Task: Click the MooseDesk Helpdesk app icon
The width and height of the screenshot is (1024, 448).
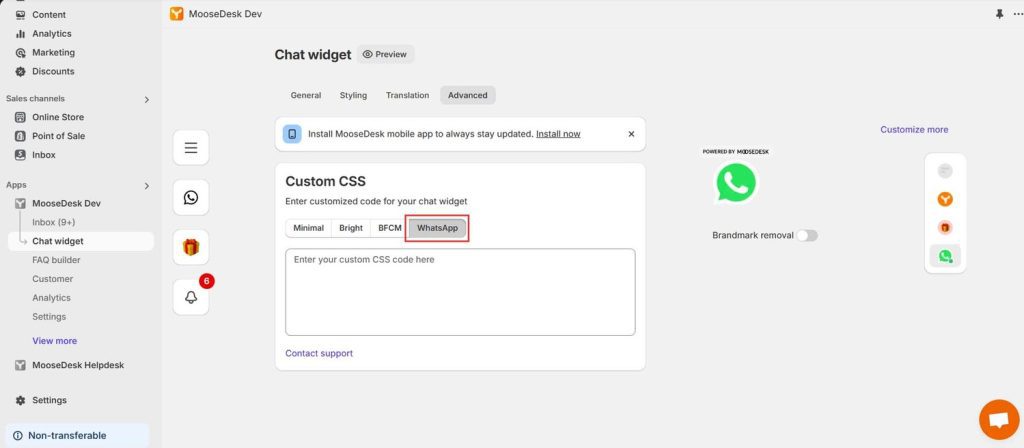Action: point(20,365)
